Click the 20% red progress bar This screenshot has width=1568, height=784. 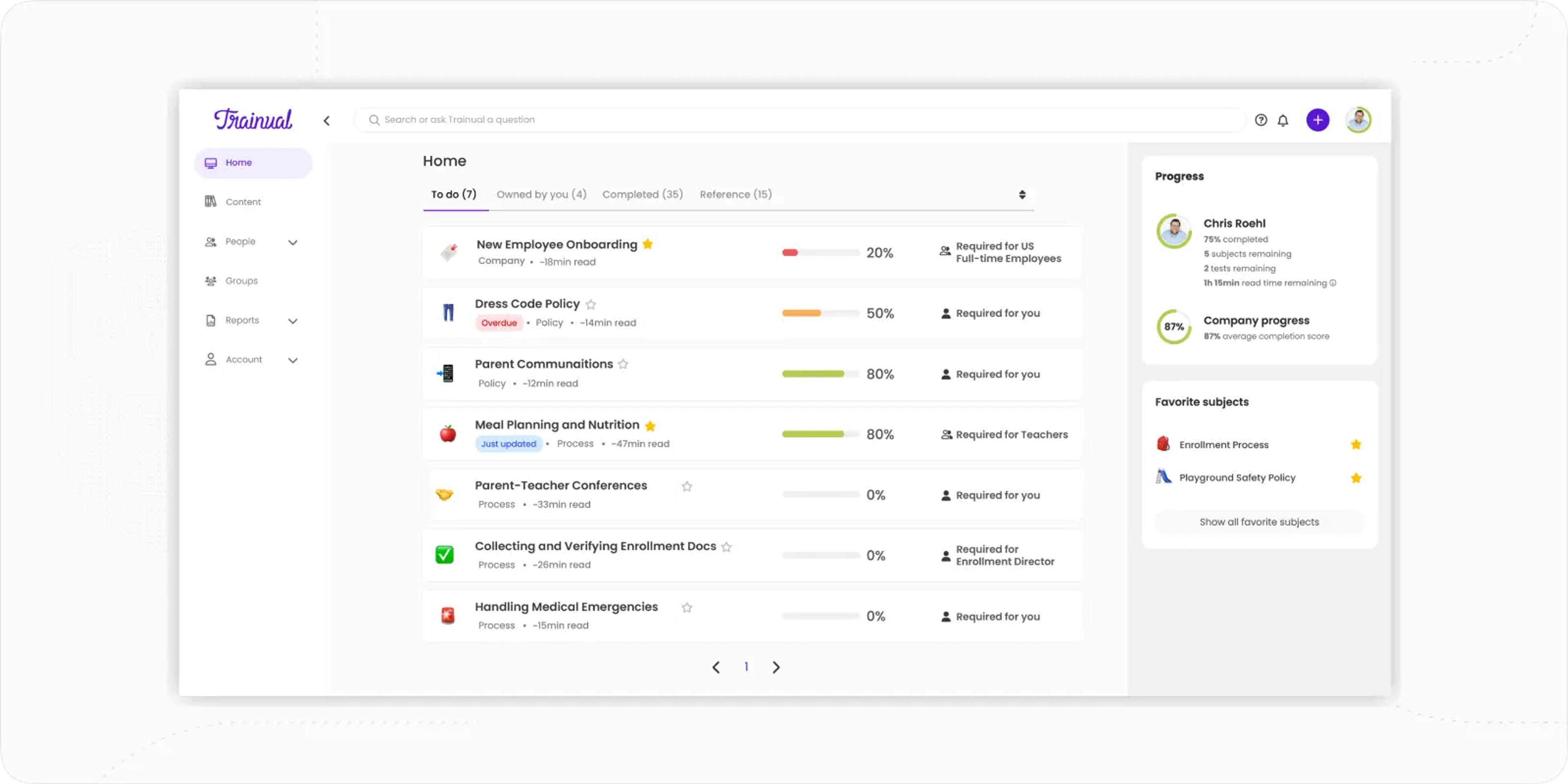click(x=820, y=252)
